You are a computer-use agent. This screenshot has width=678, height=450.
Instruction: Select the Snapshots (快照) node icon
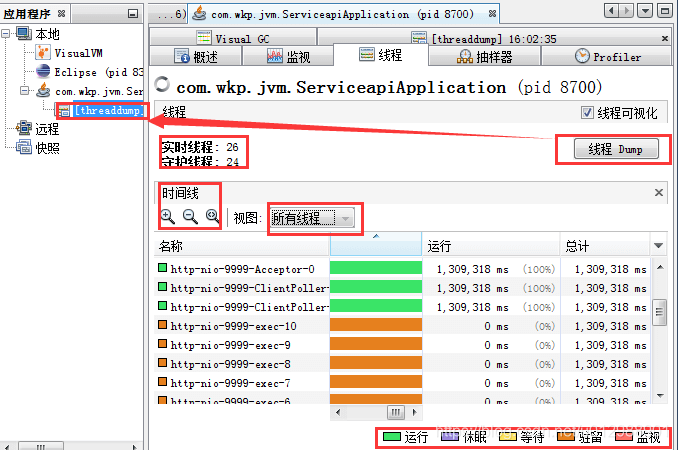[x=24, y=147]
